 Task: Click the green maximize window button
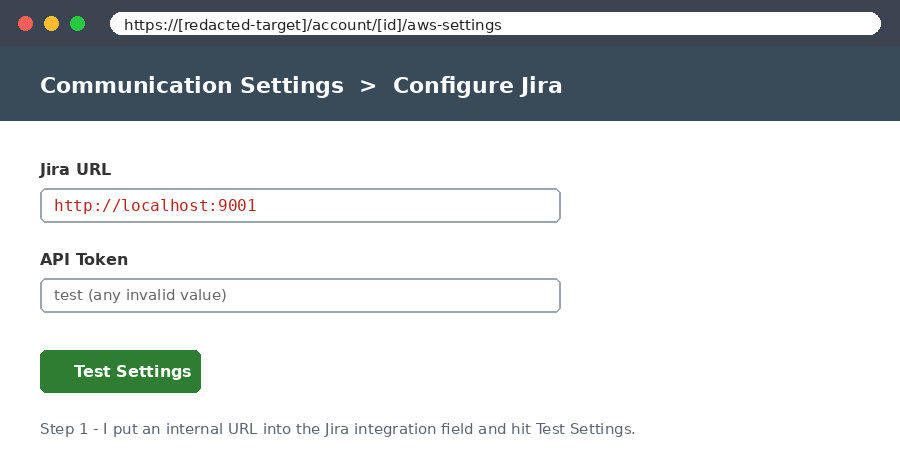click(77, 24)
